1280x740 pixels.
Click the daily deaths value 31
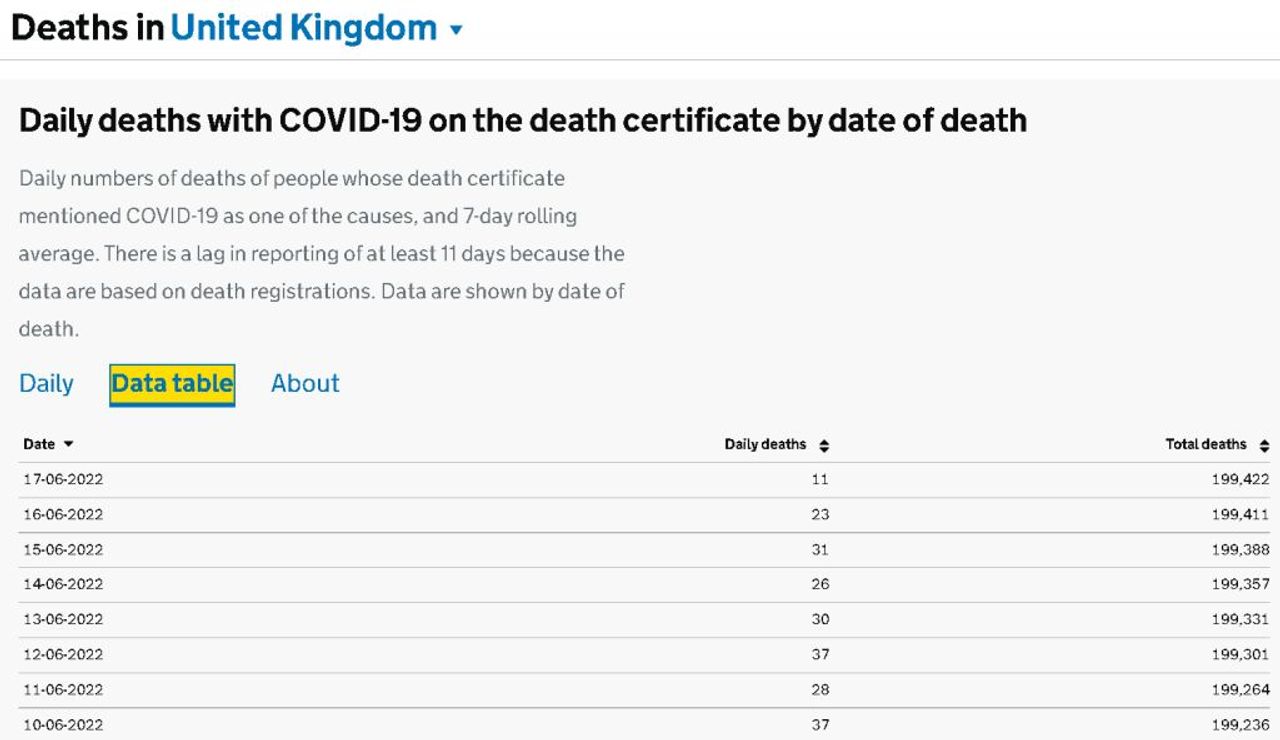click(820, 550)
